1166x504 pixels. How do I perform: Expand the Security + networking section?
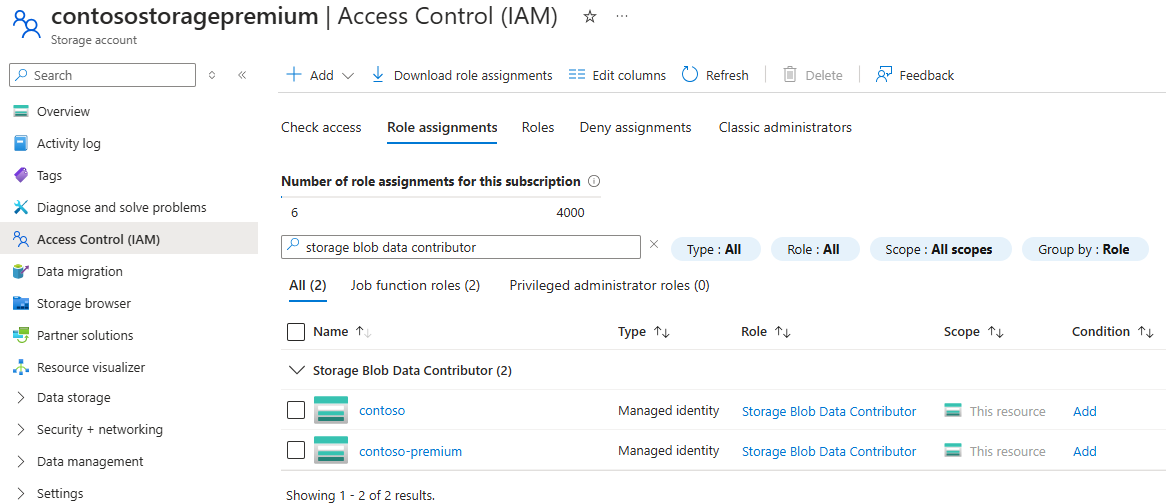click(x=21, y=430)
